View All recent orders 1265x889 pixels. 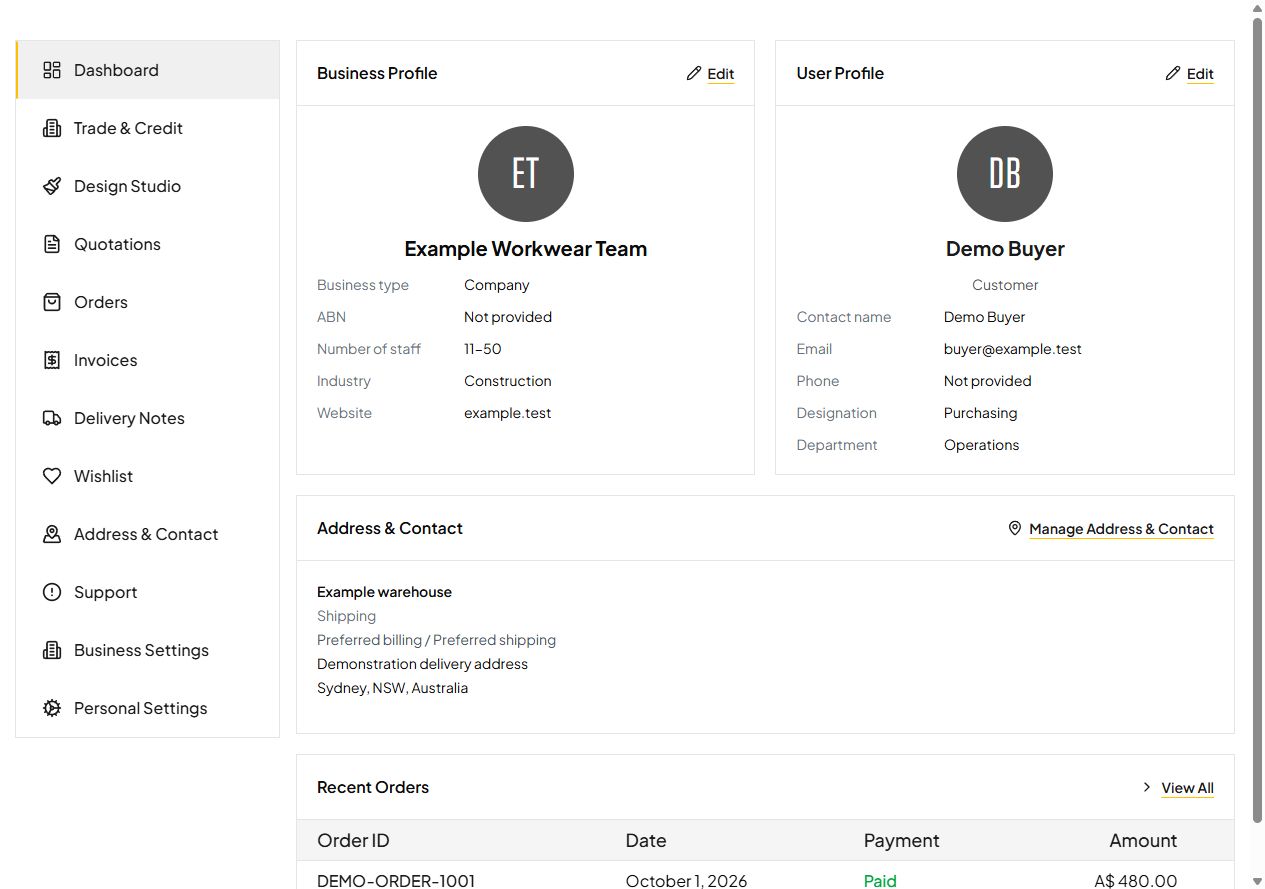[1187, 788]
